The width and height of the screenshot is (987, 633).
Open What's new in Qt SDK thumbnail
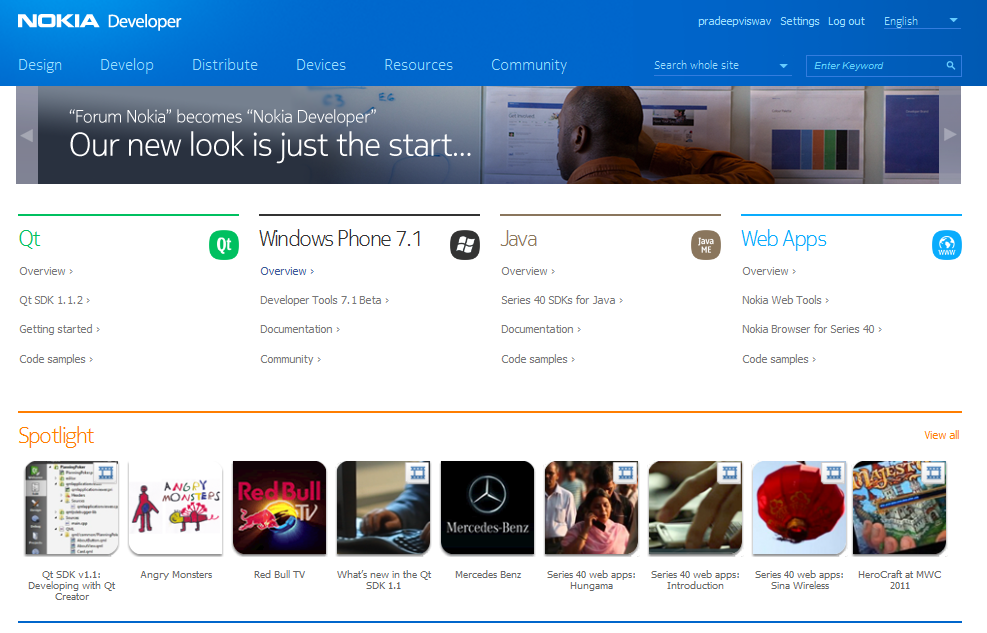point(383,508)
